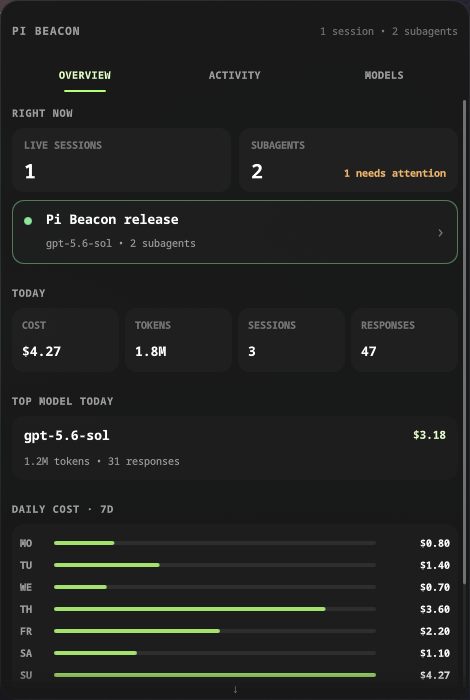
Task: Click the 'TOP MODEL TODAY' heading
Action: coord(62,401)
